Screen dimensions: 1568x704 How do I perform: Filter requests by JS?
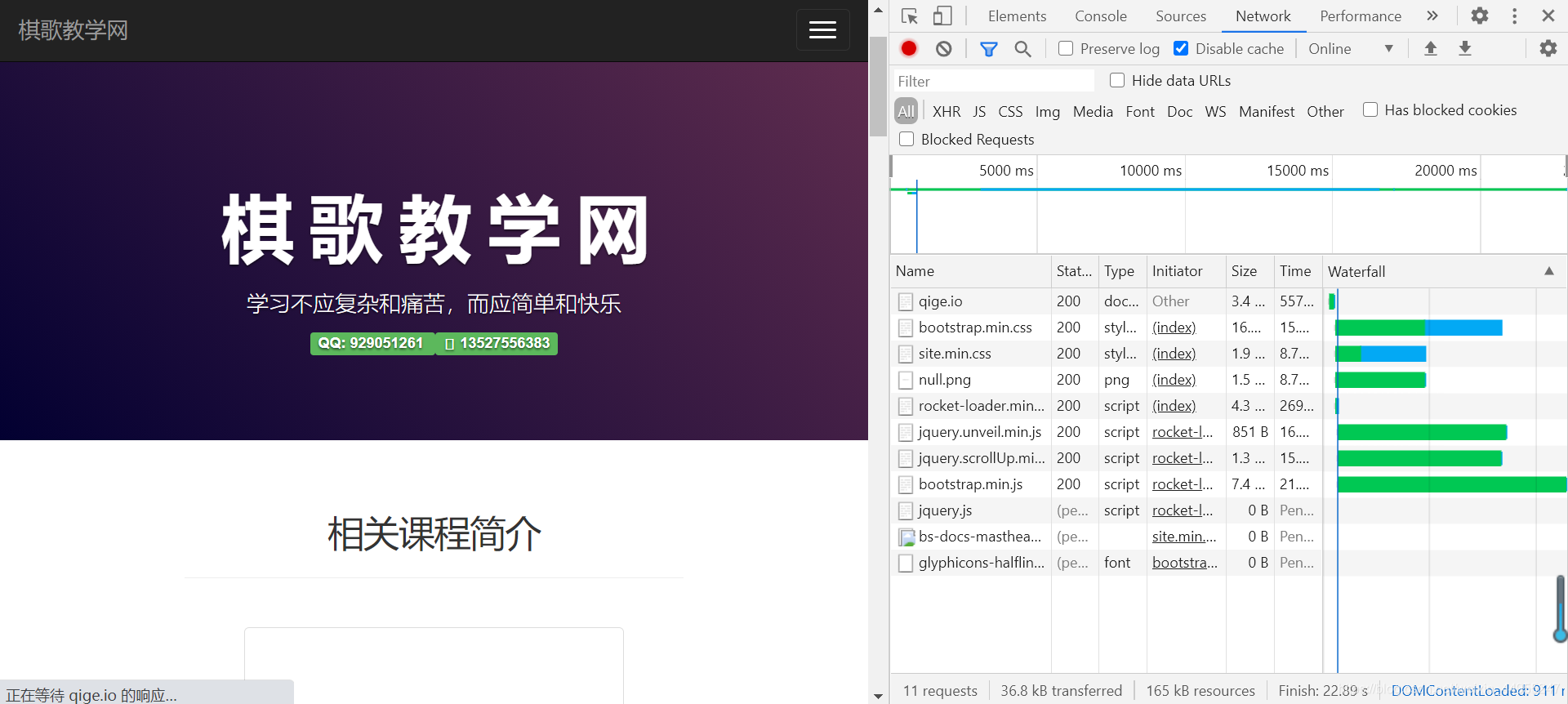click(979, 112)
